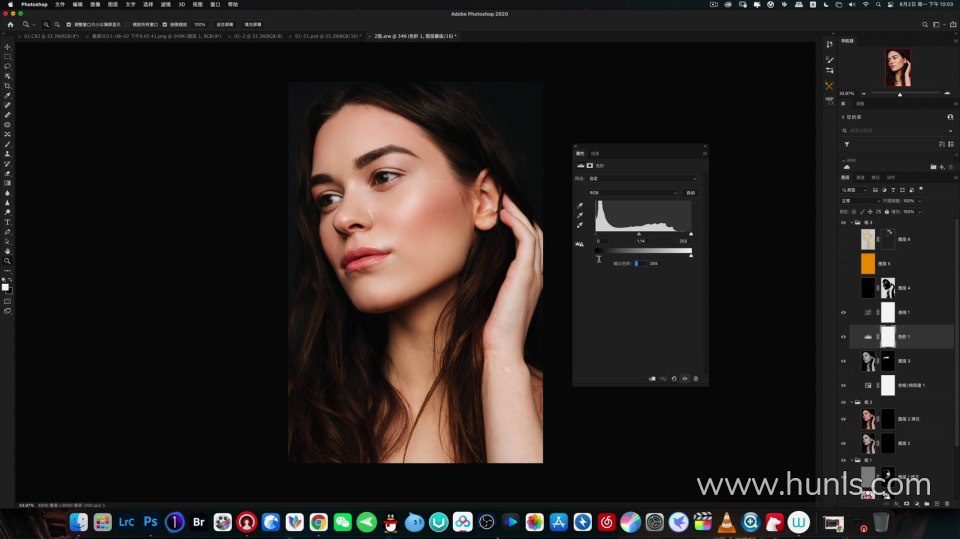Clip adjustment to layer icon

pyautogui.click(x=651, y=378)
